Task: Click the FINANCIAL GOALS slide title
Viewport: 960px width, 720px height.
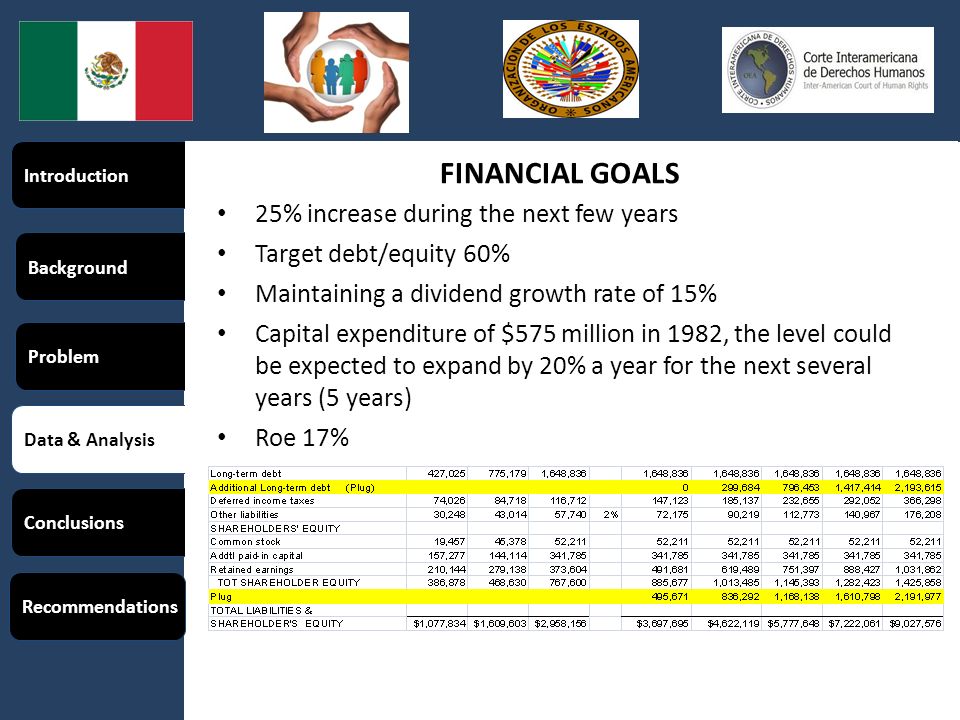Action: click(x=560, y=173)
